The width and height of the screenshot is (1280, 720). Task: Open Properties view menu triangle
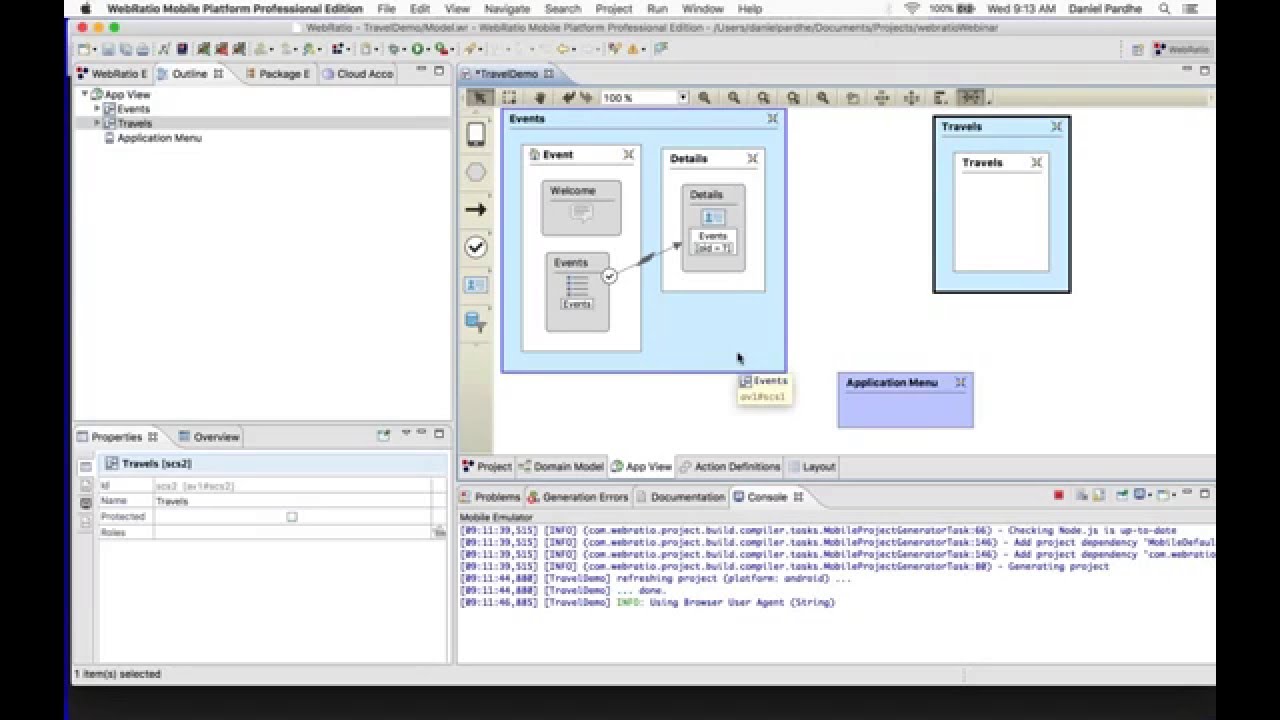405,434
